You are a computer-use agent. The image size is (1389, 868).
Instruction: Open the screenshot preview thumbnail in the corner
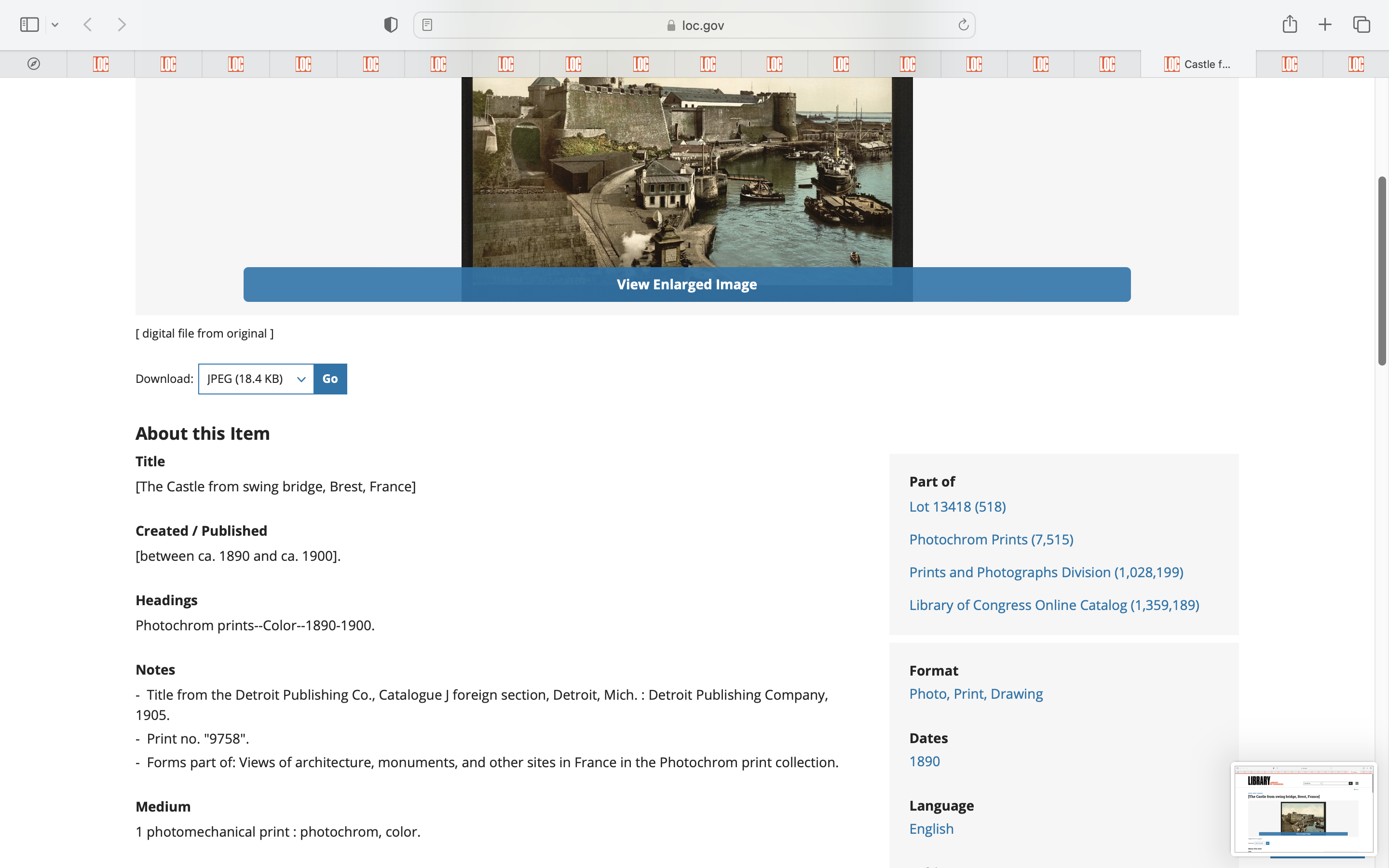point(1303,808)
